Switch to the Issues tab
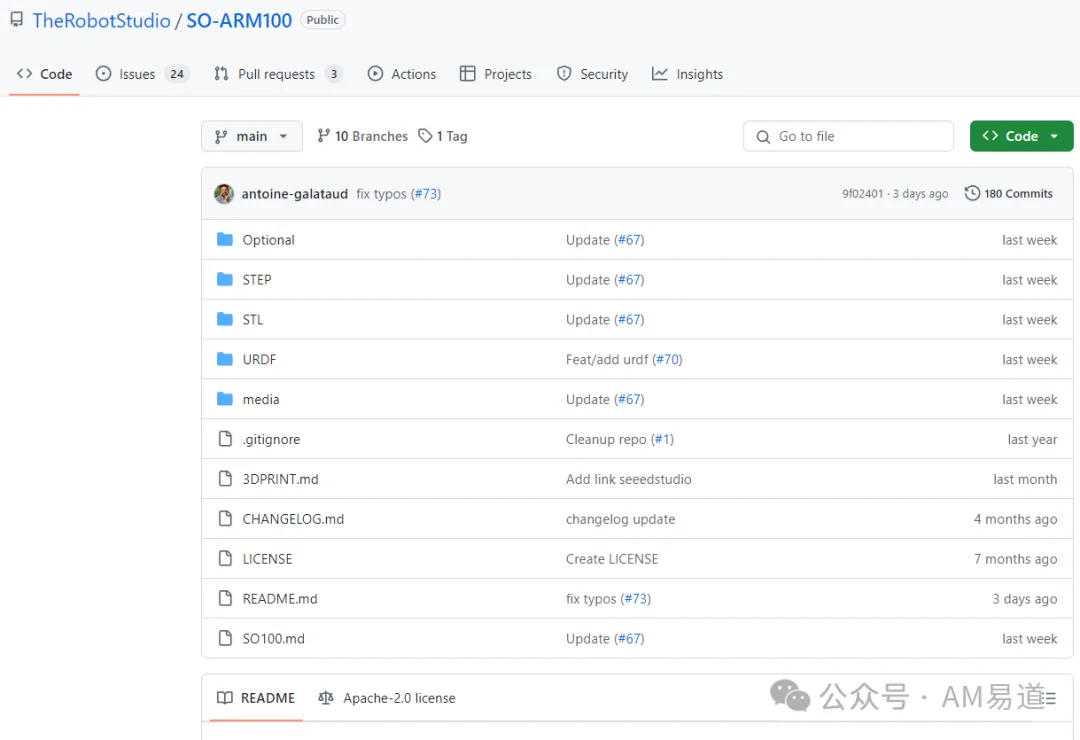The image size is (1080, 740). point(142,74)
